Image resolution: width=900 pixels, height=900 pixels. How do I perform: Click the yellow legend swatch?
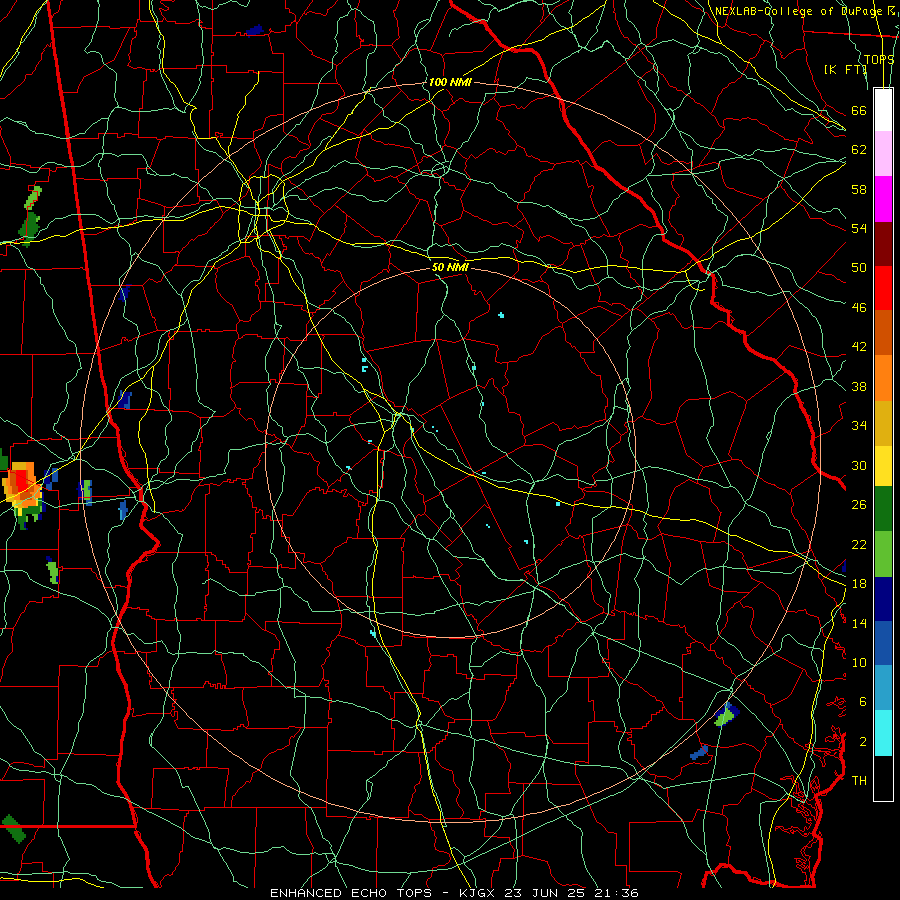click(x=883, y=466)
